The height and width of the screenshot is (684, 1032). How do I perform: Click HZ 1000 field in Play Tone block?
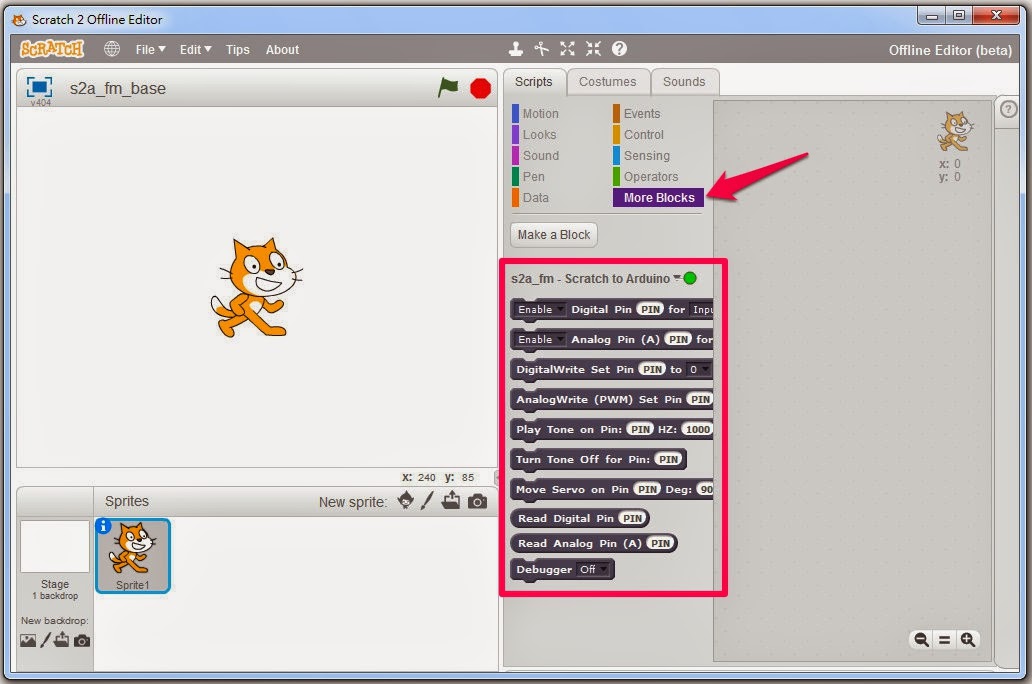pos(697,430)
